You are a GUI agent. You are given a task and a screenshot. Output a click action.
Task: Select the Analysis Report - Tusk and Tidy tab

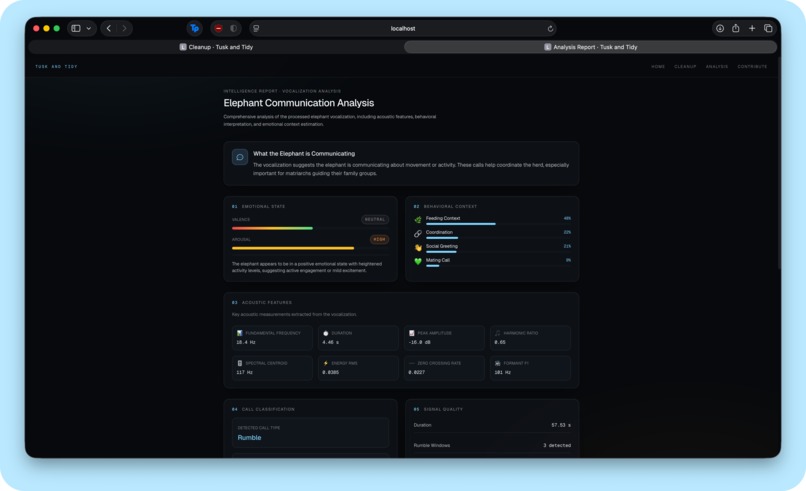point(590,47)
